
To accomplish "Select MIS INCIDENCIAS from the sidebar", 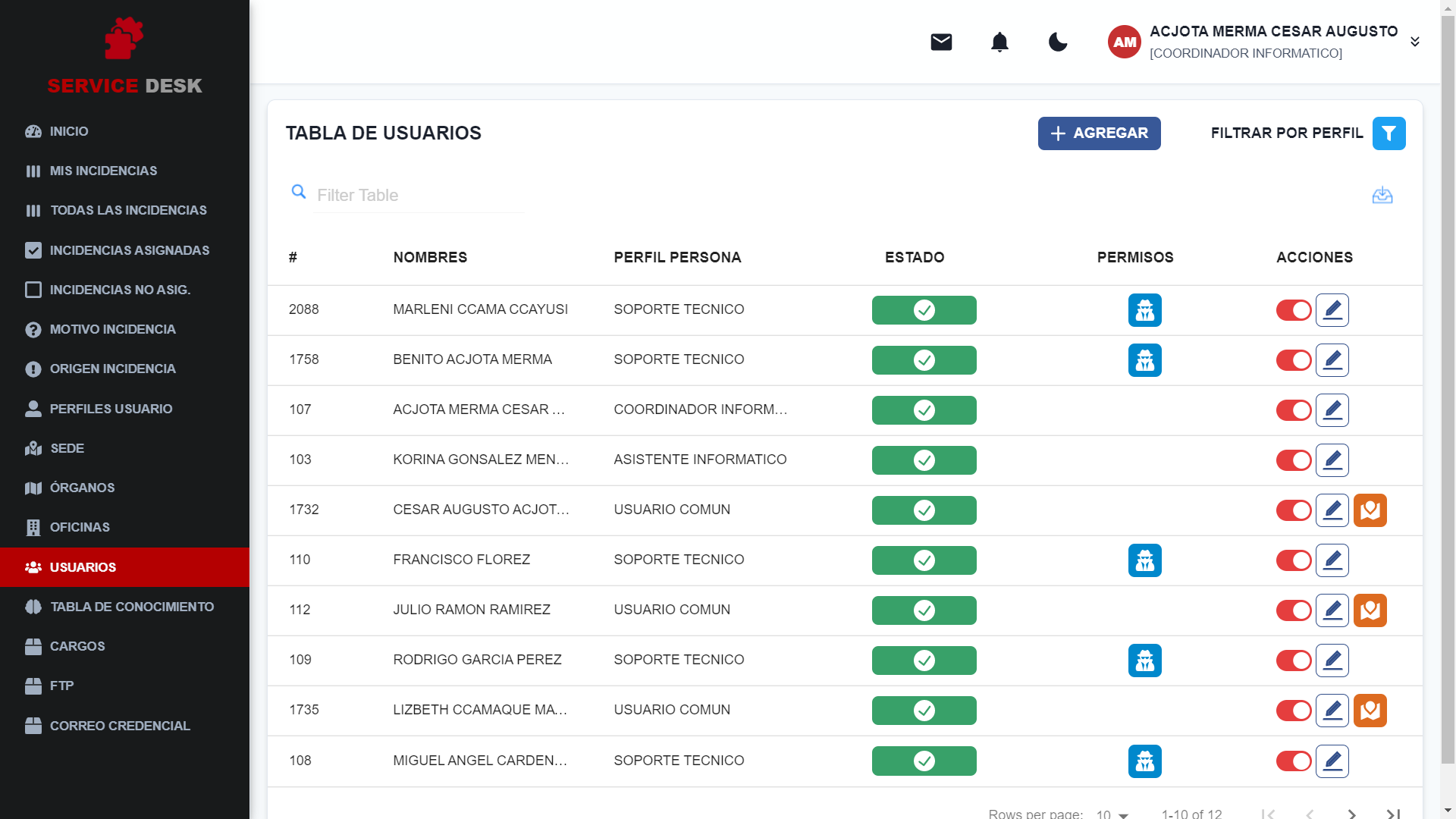I will (x=103, y=171).
